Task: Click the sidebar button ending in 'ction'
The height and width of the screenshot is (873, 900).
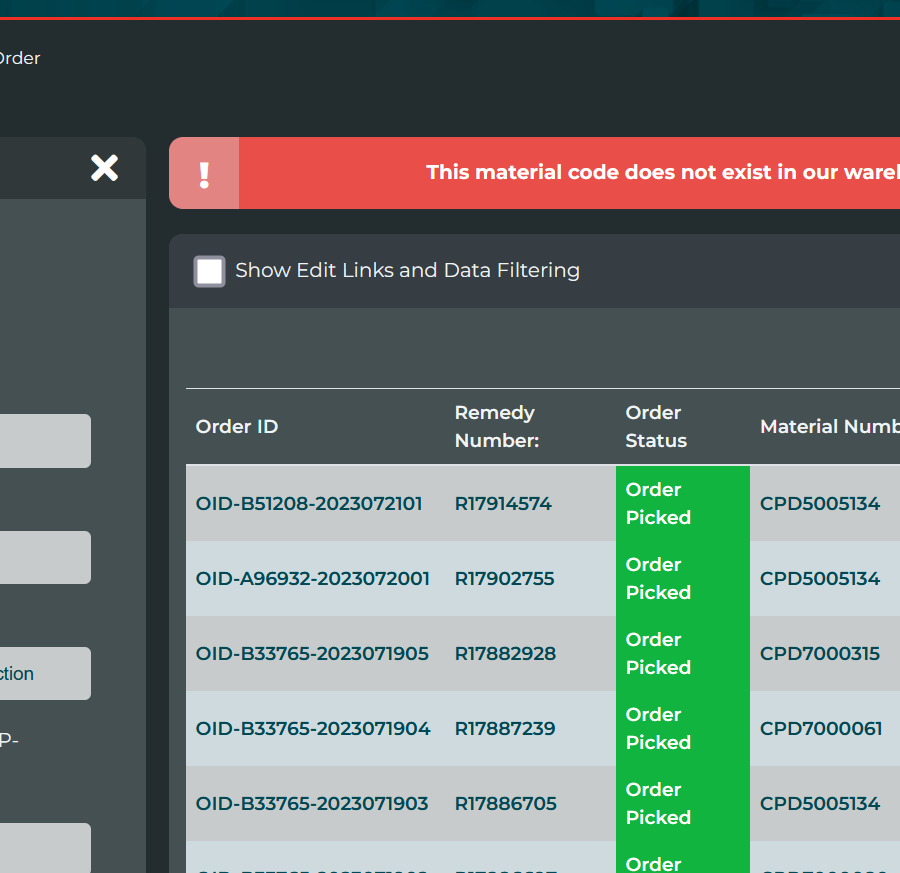Action: [x=30, y=673]
